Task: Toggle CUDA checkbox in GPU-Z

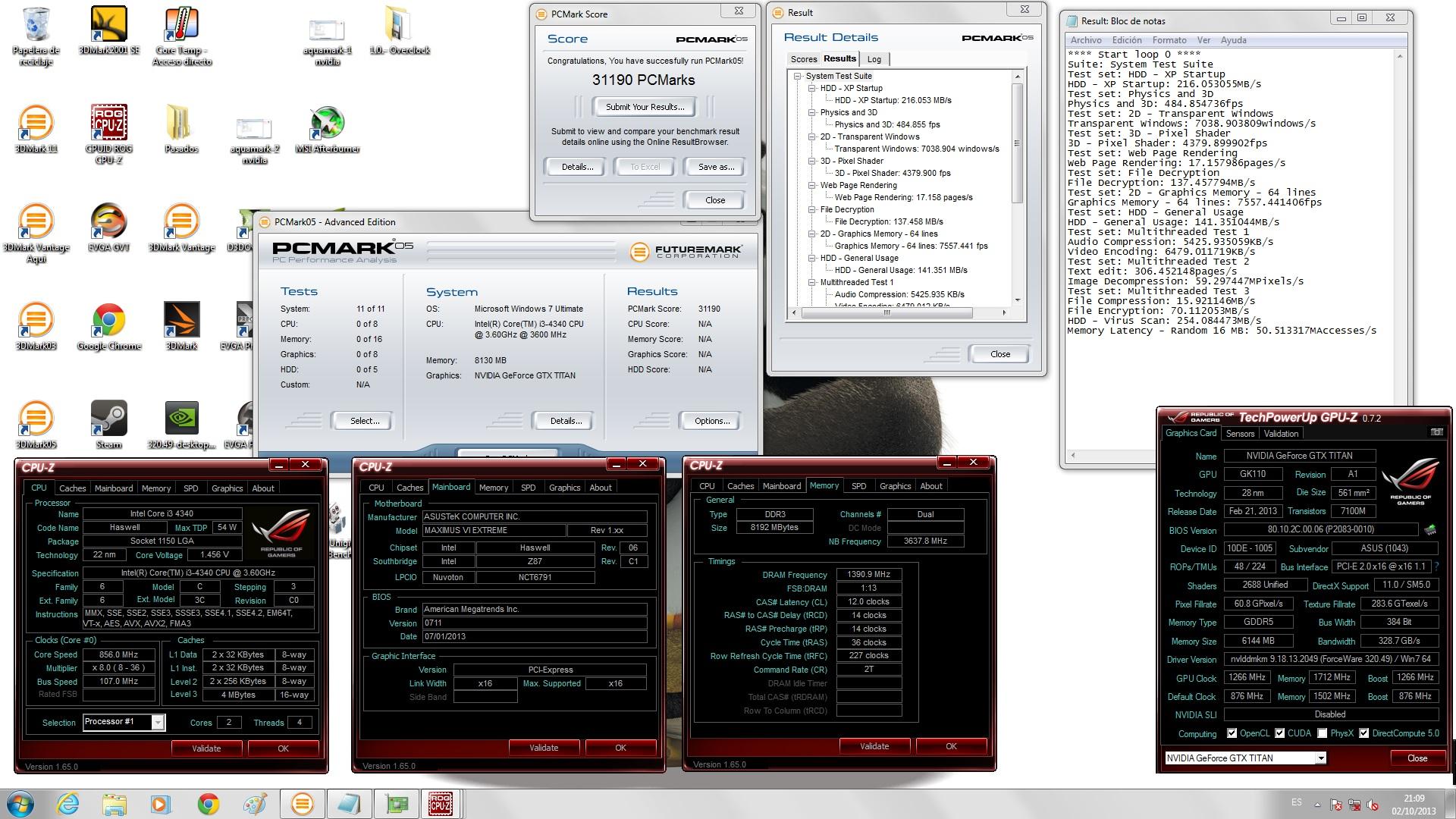Action: point(1280,733)
